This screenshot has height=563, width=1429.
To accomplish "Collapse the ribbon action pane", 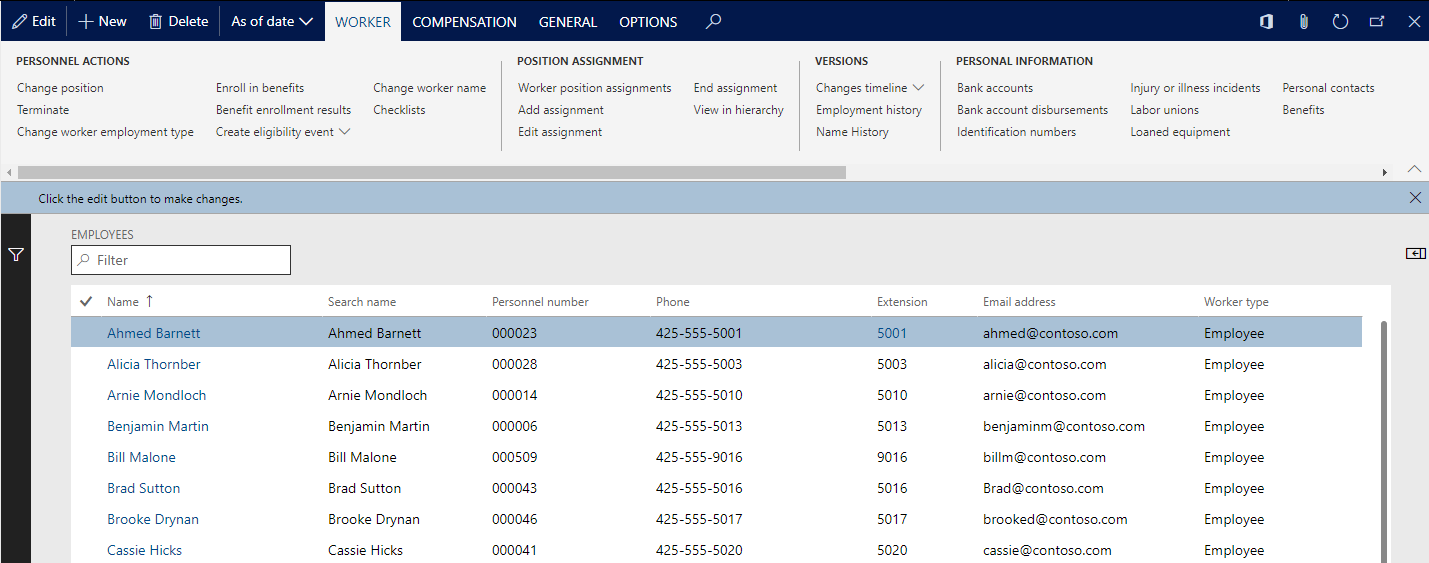I will [x=1414, y=168].
